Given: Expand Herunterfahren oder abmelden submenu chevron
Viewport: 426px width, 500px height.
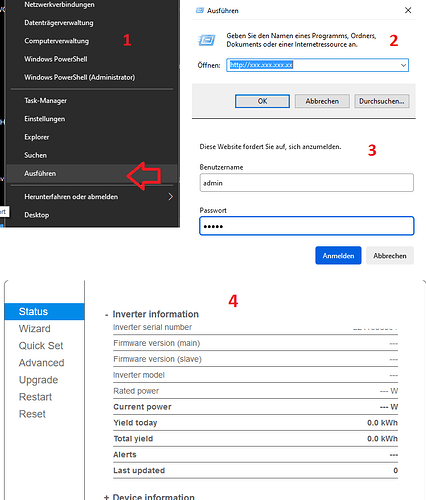Looking at the screenshot, I should (170, 197).
